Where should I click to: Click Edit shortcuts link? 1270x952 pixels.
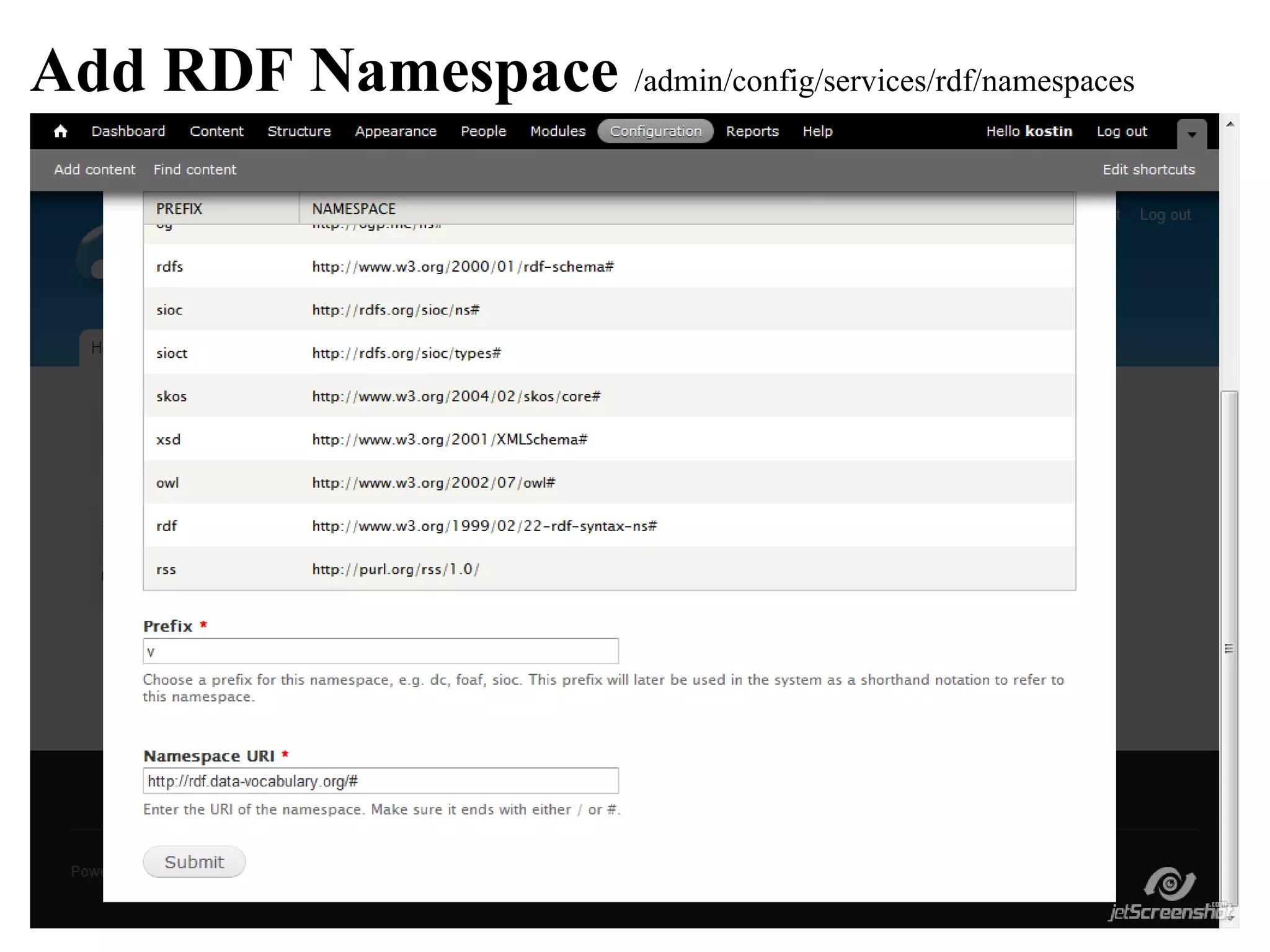[1148, 170]
